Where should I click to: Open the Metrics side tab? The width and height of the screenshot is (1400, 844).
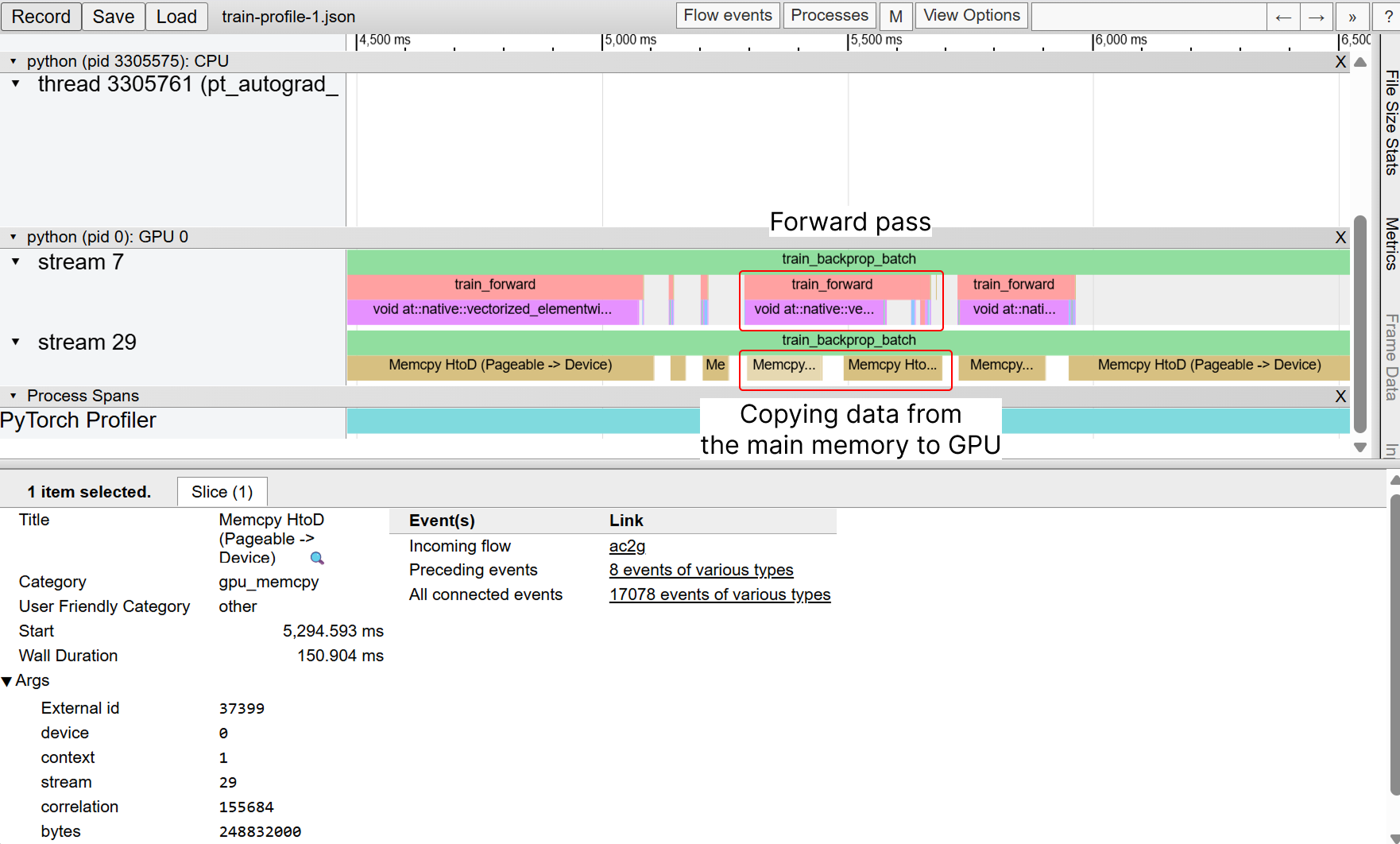[x=1391, y=243]
